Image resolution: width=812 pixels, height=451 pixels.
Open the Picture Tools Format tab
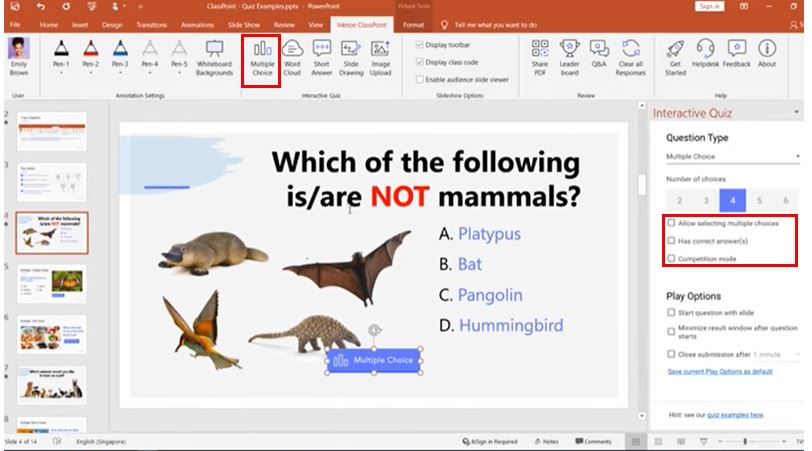(x=413, y=25)
